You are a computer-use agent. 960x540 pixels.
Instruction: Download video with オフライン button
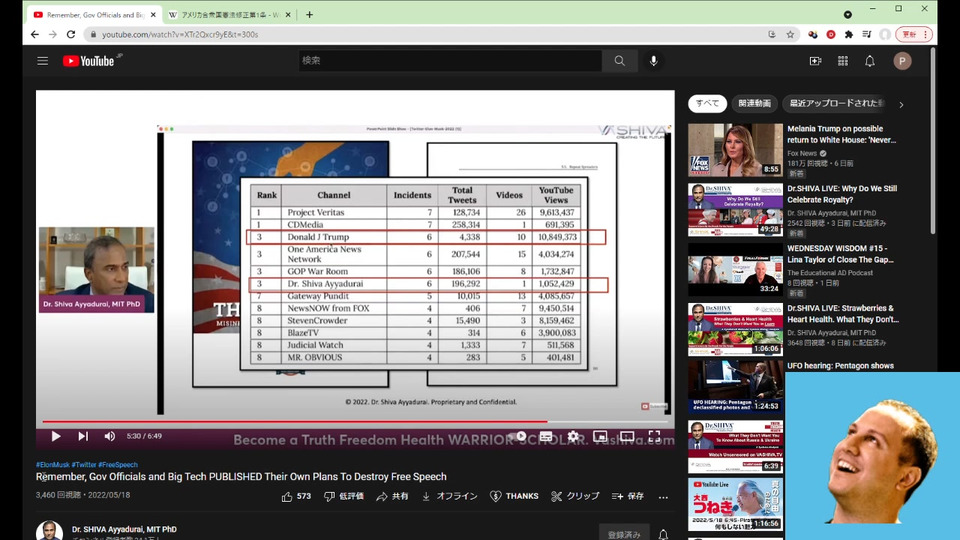click(449, 497)
